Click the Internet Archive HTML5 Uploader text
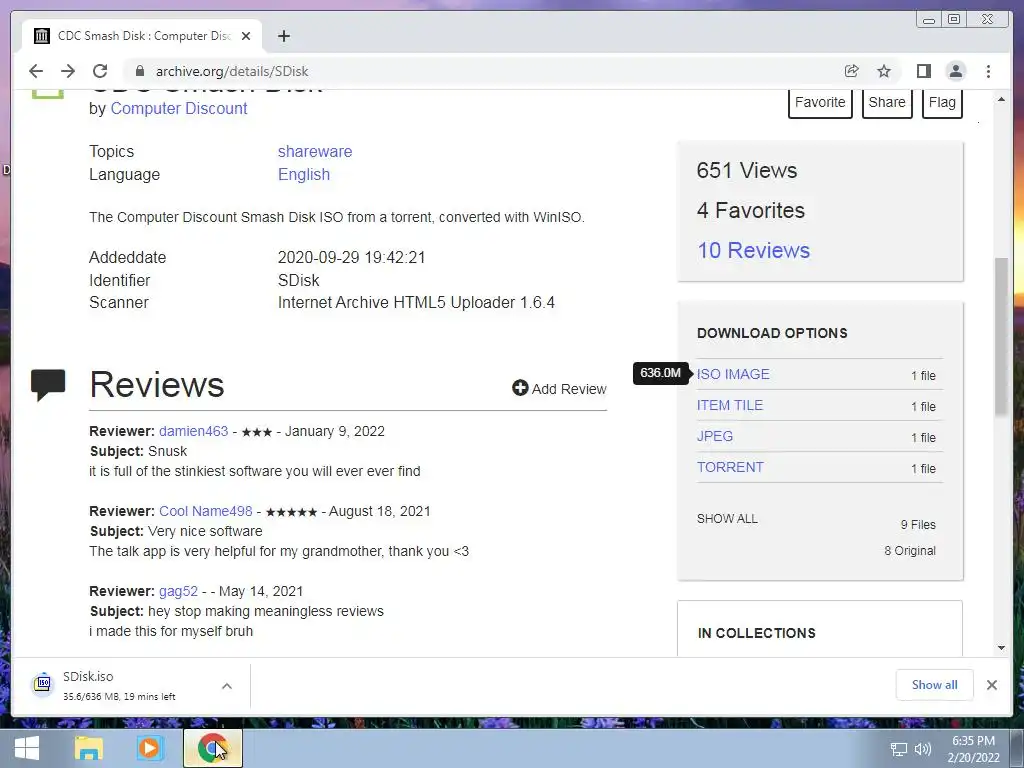Screen dimensions: 1024x768 point(416,303)
